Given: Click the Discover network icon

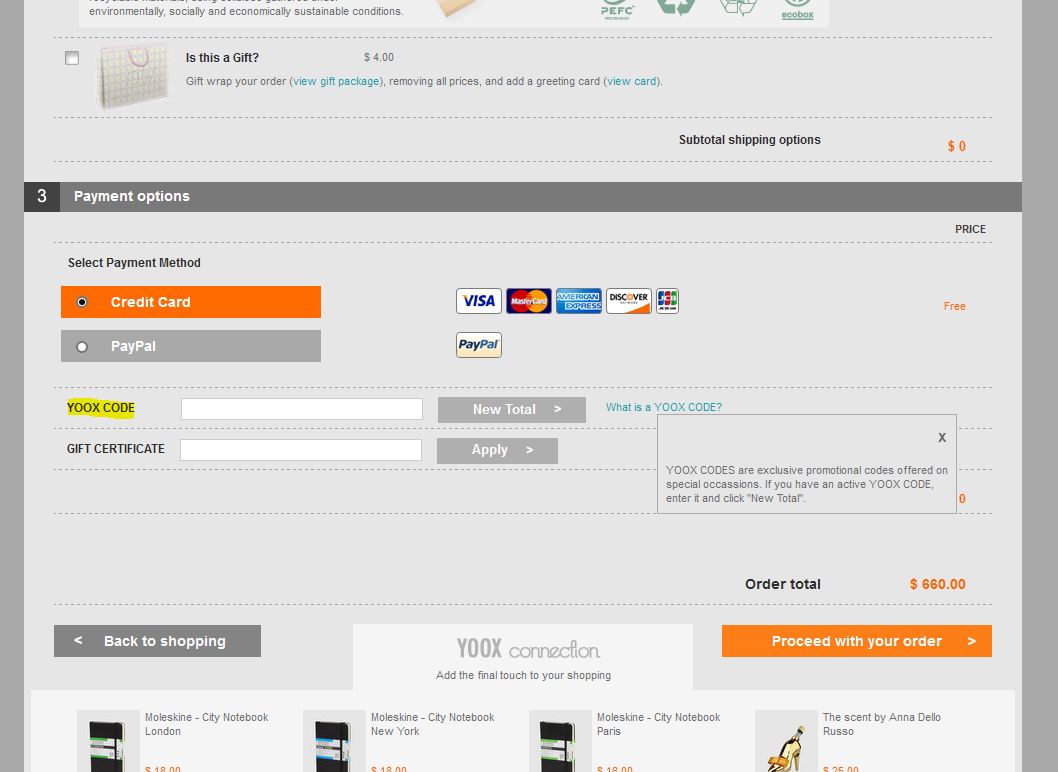Looking at the screenshot, I should 628,300.
